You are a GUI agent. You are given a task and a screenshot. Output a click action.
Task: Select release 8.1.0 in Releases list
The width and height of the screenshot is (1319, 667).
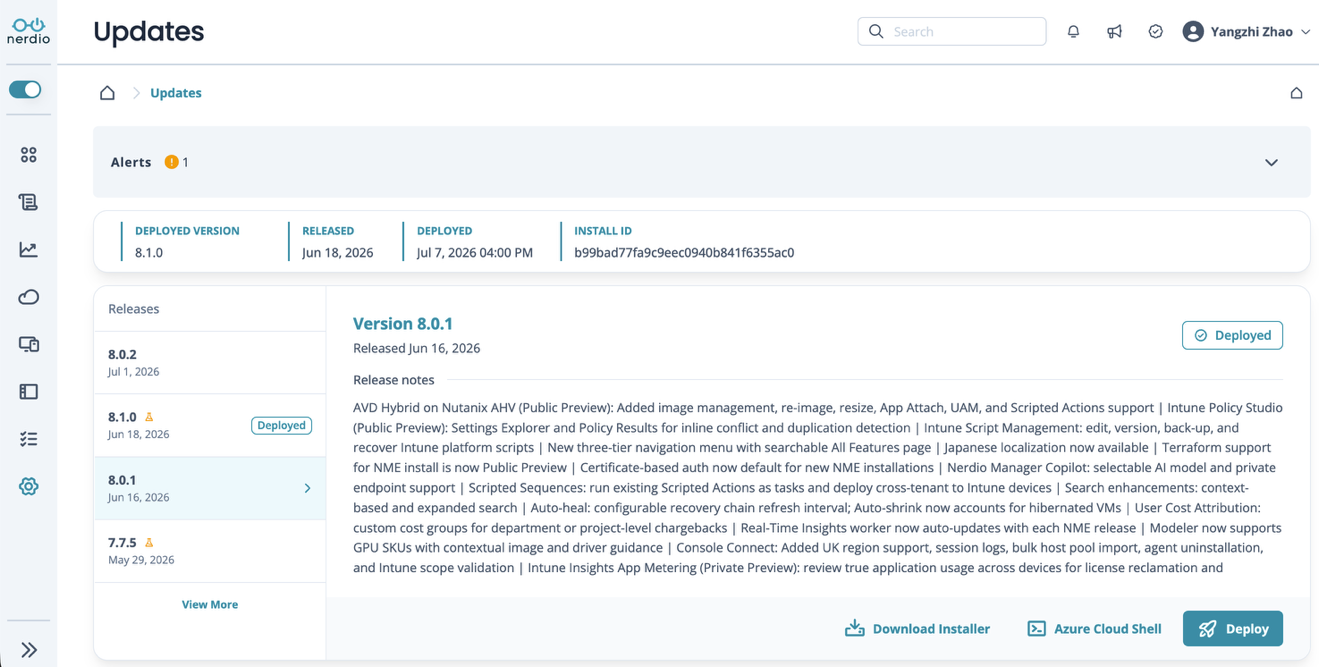(210, 426)
